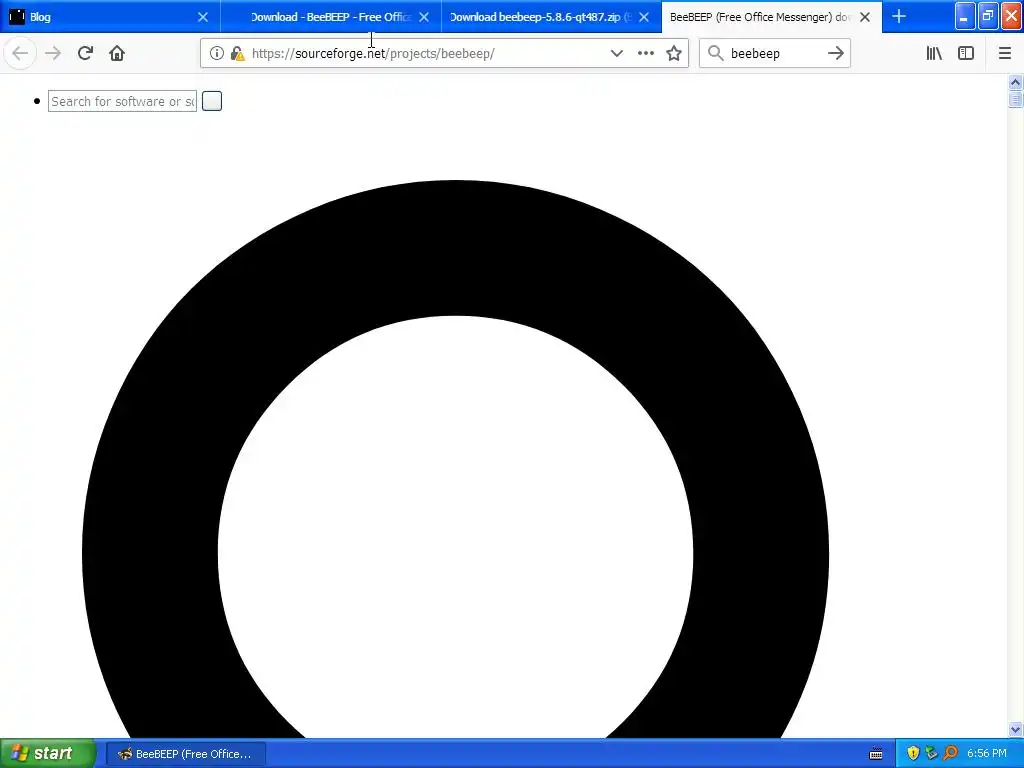This screenshot has width=1024, height=768.
Task: Open the orange magnifier tray icon
Action: [951, 754]
